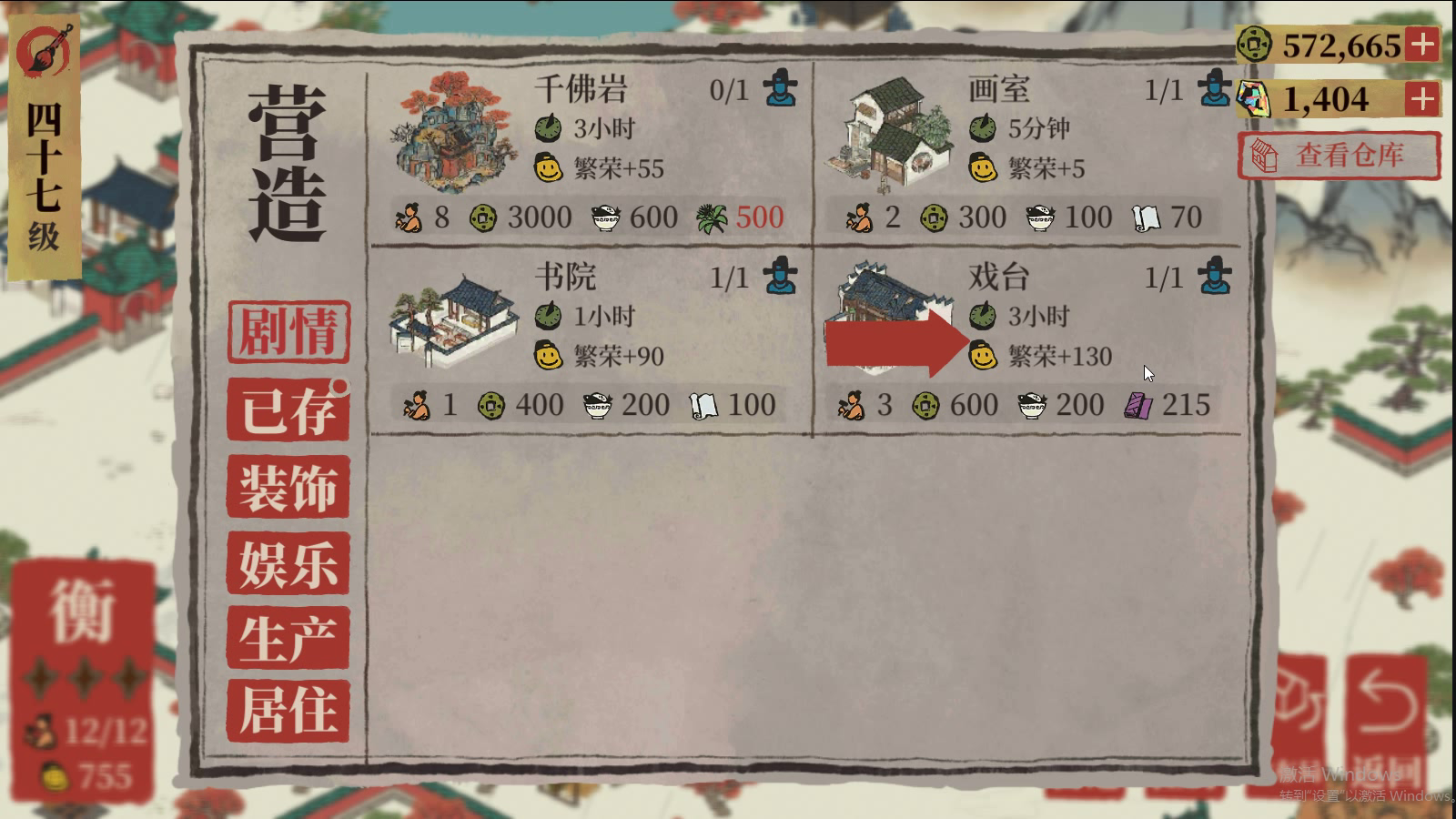The height and width of the screenshot is (819, 1456).
Task: Click the prosperity face icon on 戏台
Action: (982, 355)
